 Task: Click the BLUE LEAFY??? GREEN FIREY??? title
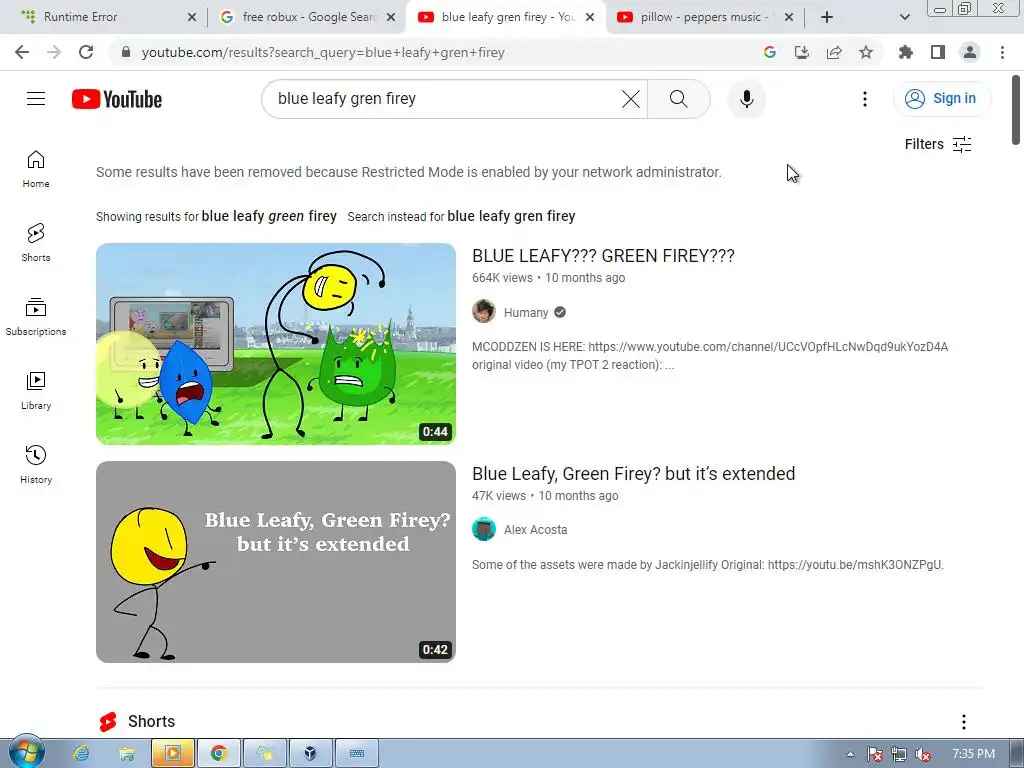click(x=603, y=256)
